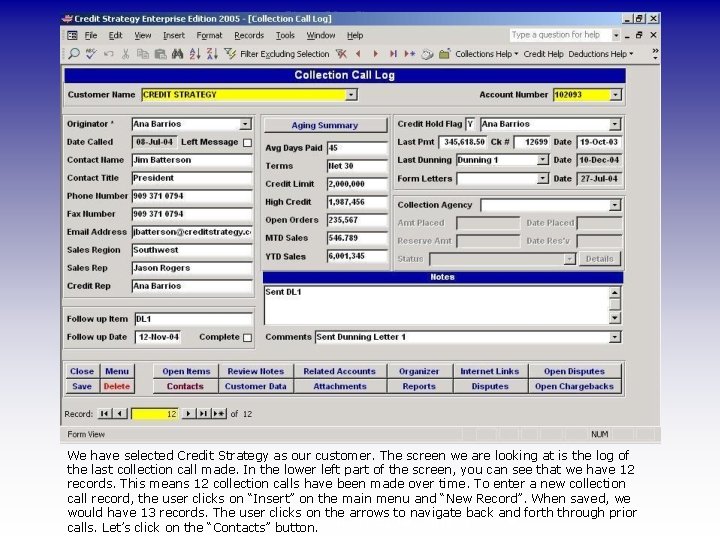Tick the Complete checkbox

tap(248, 338)
